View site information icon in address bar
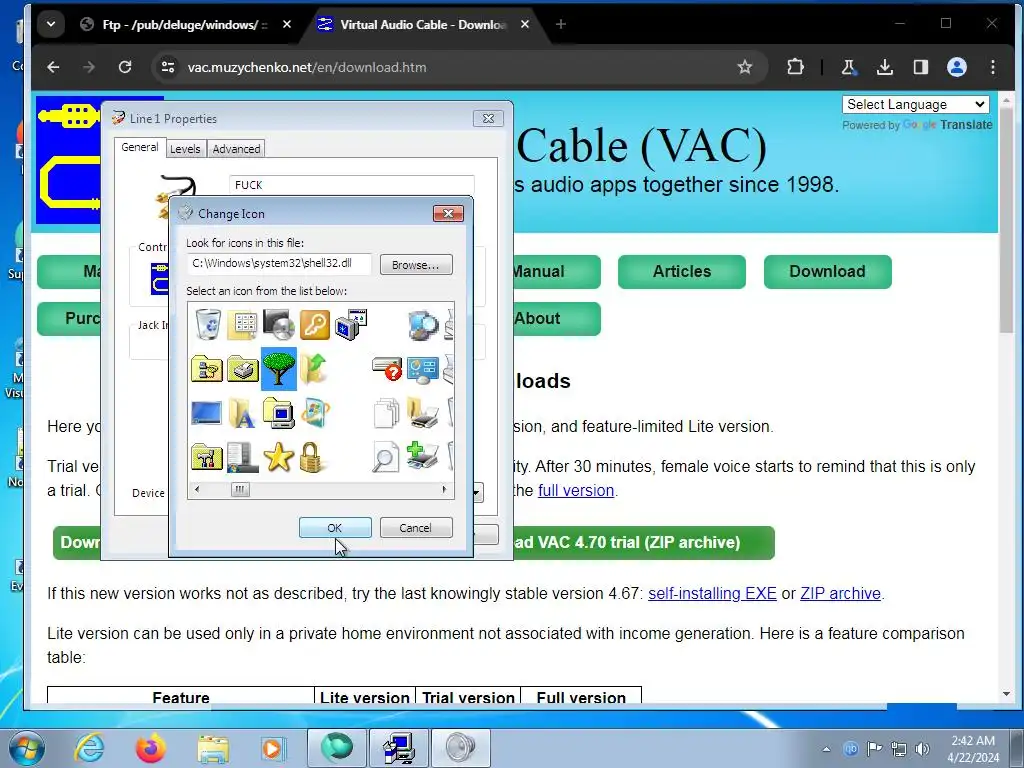The image size is (1024, 768). pyautogui.click(x=168, y=67)
